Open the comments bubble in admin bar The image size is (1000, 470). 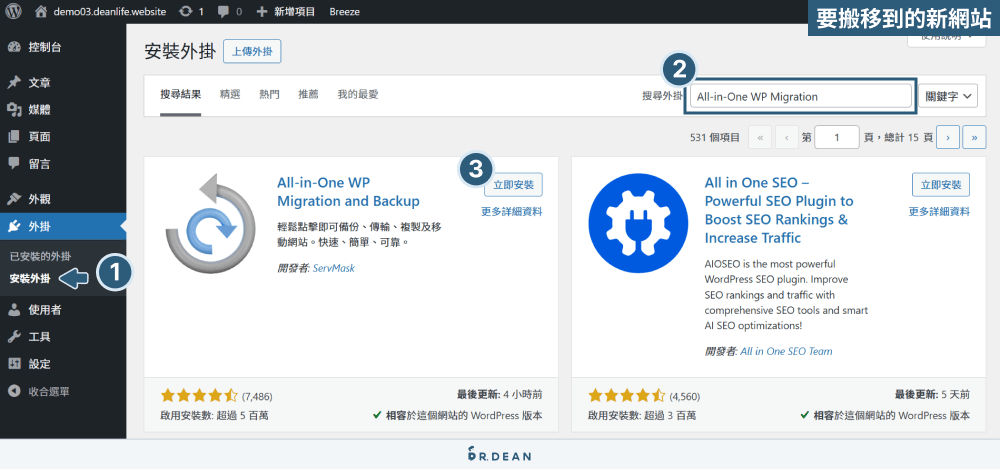click(x=230, y=11)
